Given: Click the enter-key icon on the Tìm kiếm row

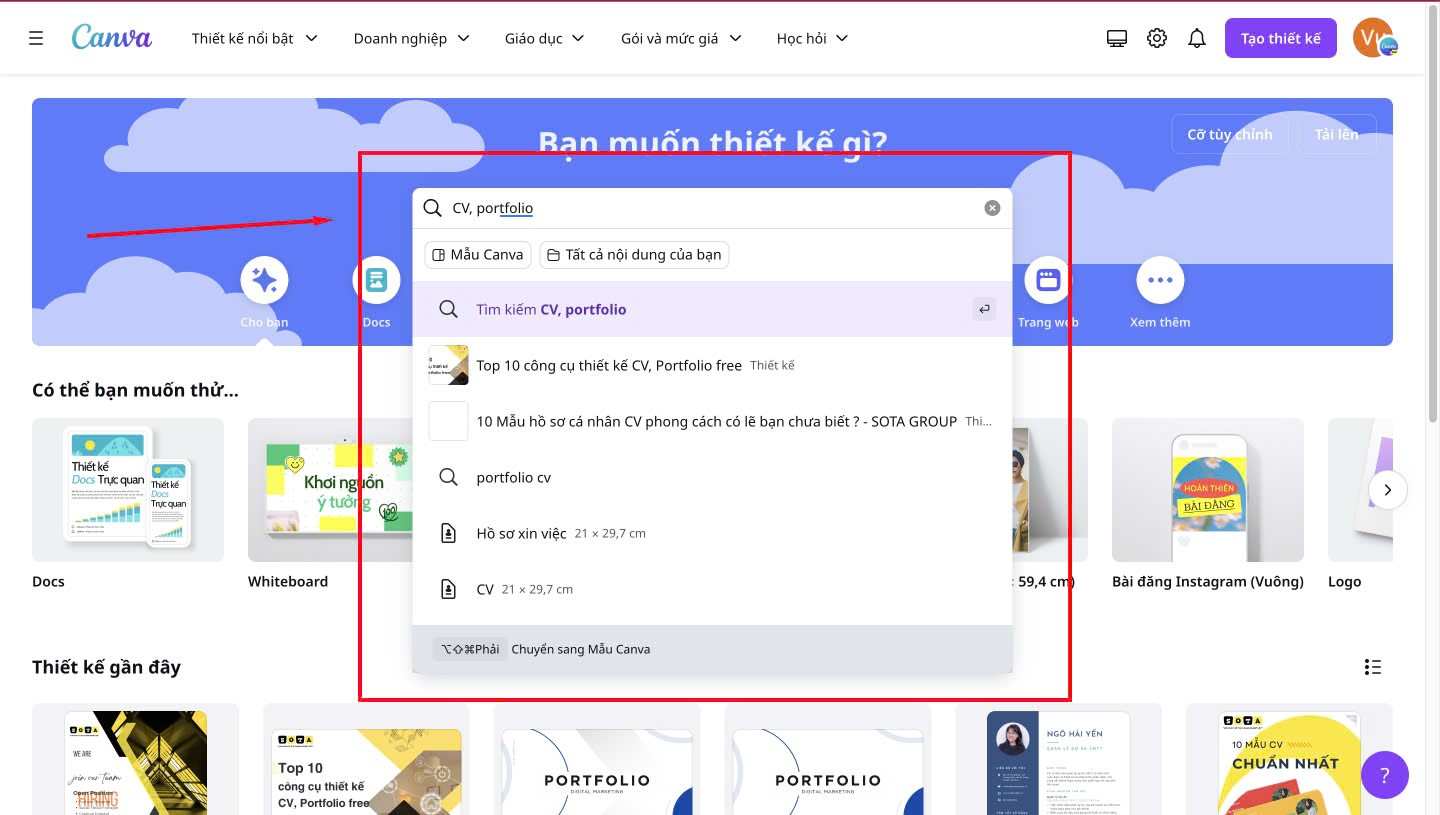Looking at the screenshot, I should click(985, 309).
